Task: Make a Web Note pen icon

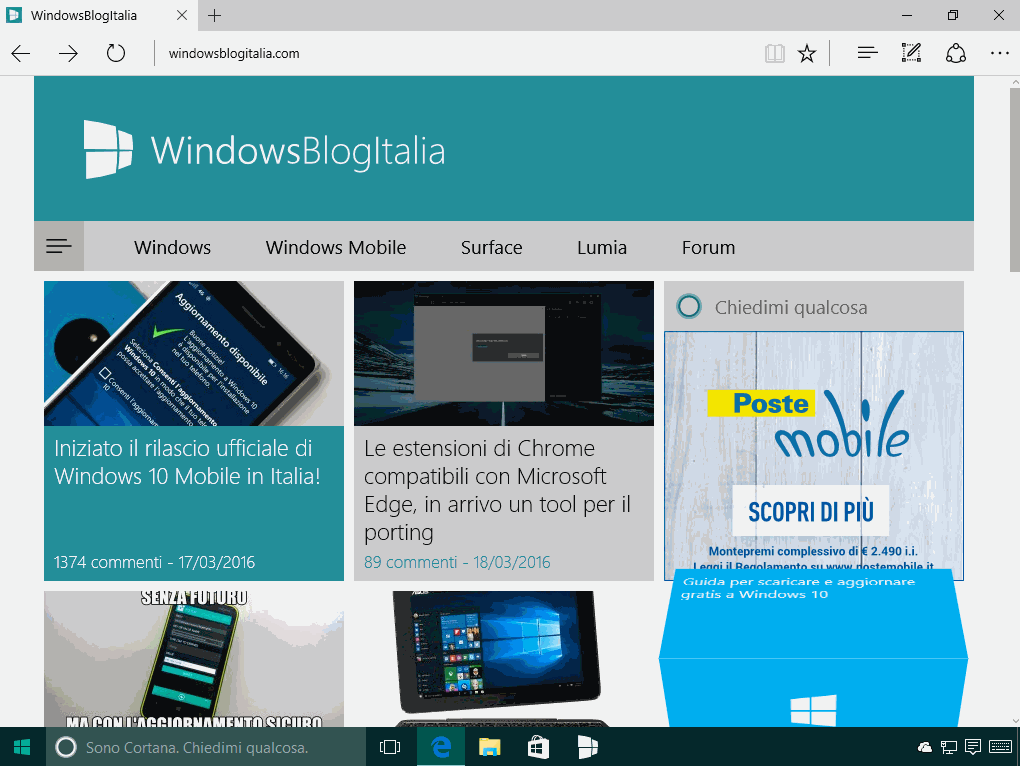Action: pyautogui.click(x=911, y=53)
